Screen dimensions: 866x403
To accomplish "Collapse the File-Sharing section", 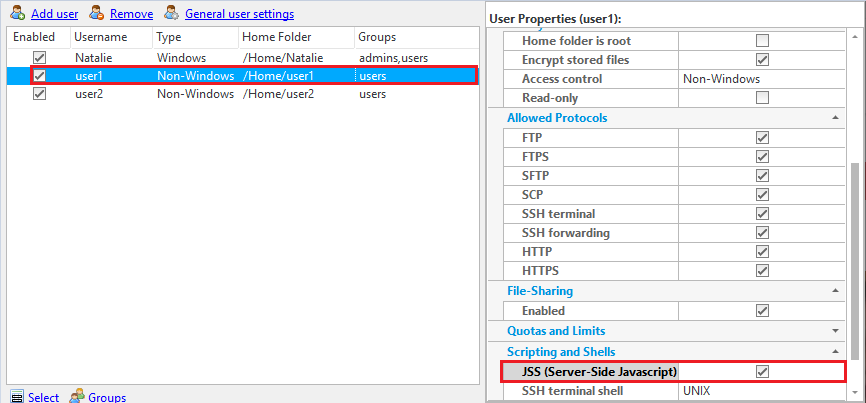I will (834, 291).
